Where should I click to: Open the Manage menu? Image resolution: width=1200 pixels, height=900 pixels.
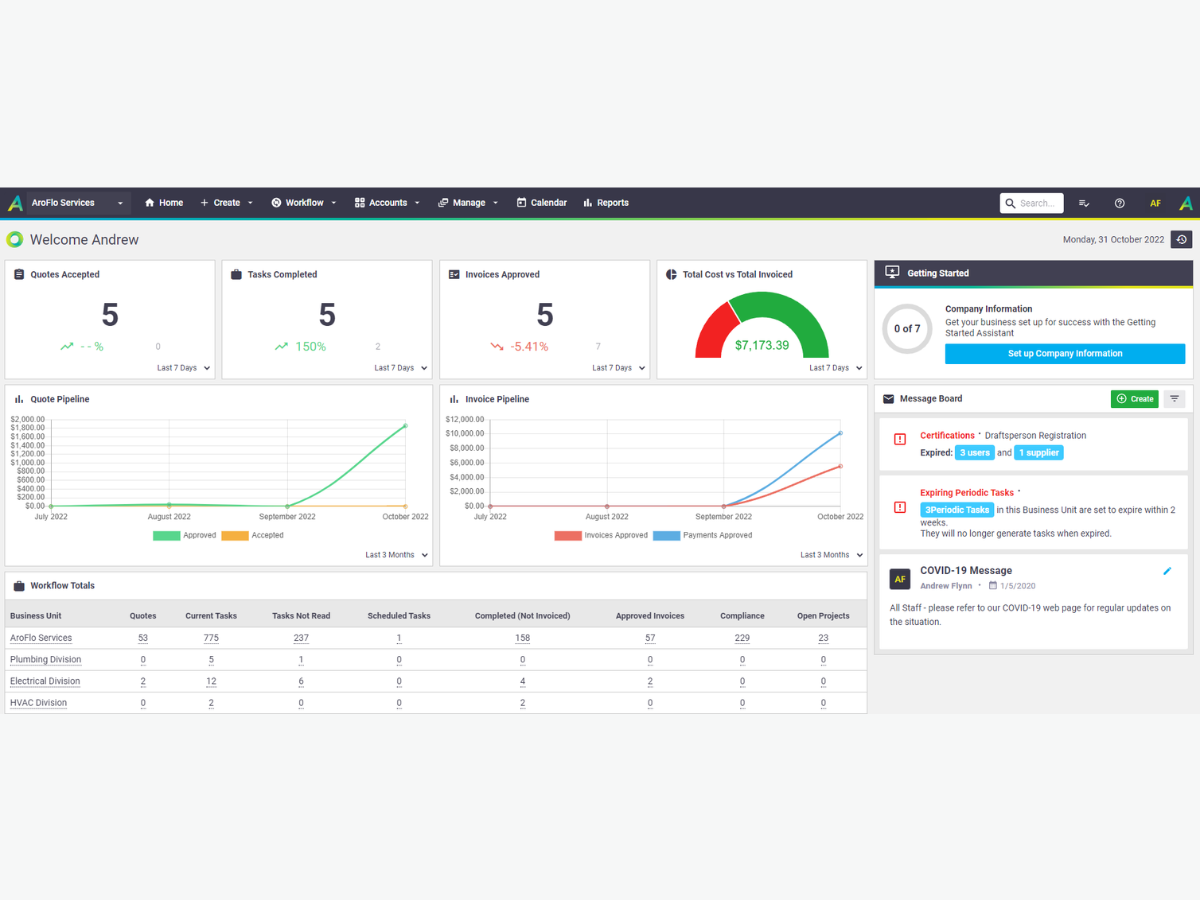click(x=468, y=203)
